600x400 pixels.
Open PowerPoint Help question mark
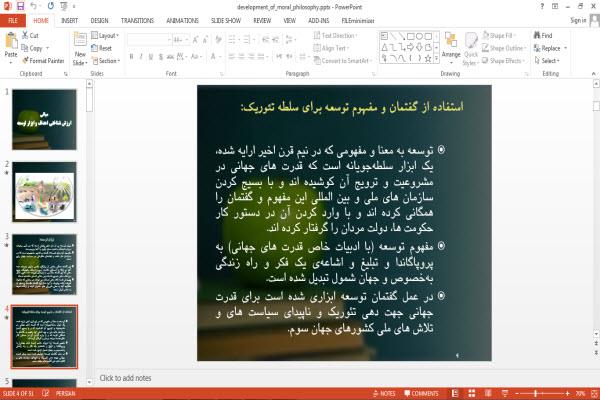pyautogui.click(x=542, y=6)
